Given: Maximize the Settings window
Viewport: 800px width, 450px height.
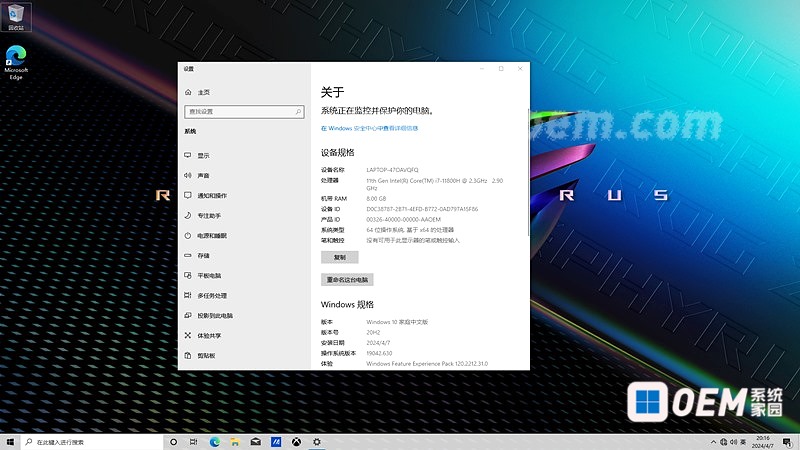Looking at the screenshot, I should tap(501, 68).
